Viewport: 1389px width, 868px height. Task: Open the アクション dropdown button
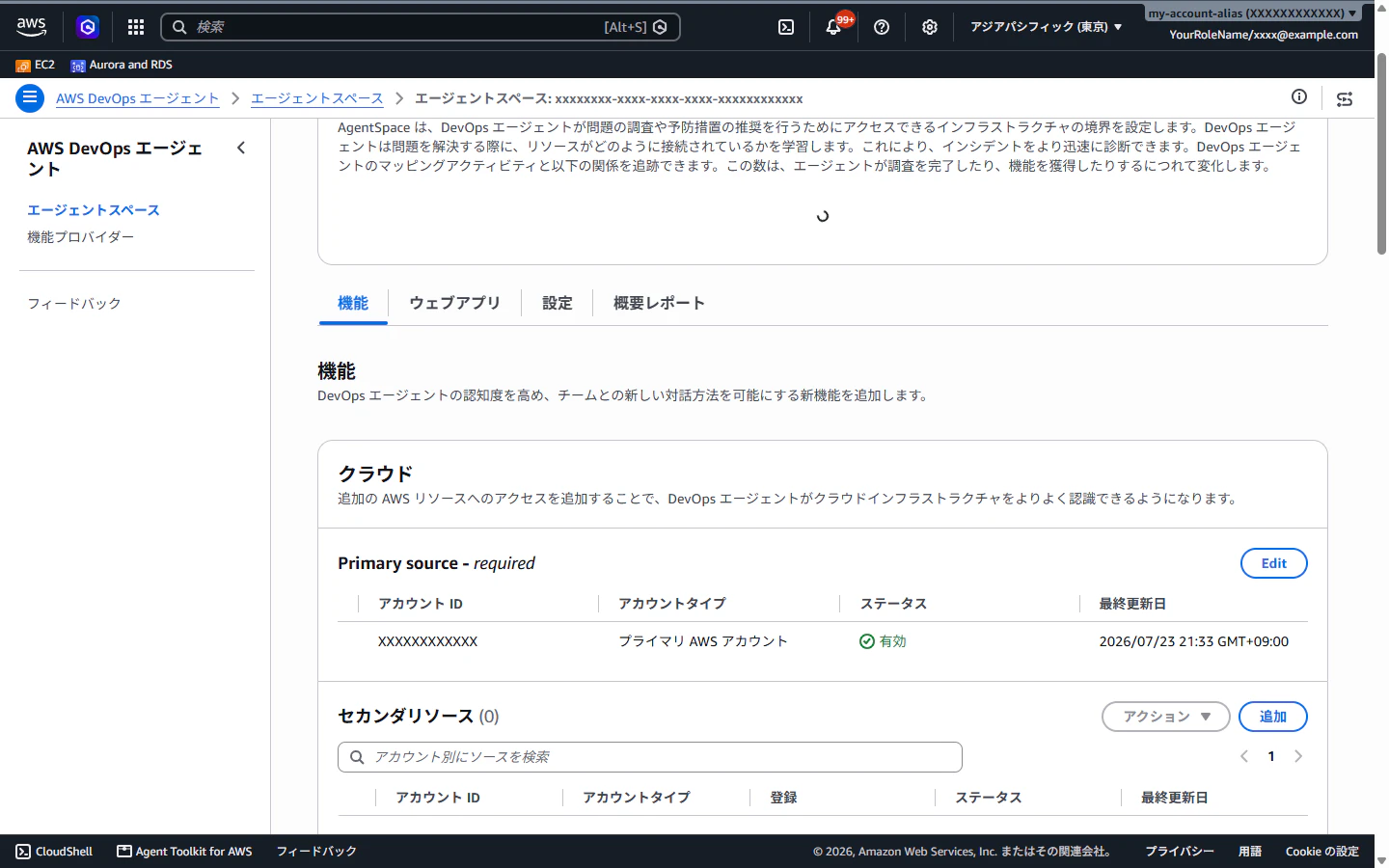(x=1166, y=717)
